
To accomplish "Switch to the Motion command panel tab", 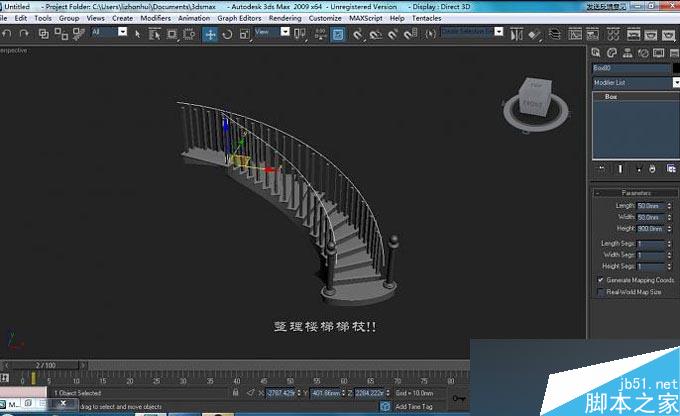I will 643,53.
